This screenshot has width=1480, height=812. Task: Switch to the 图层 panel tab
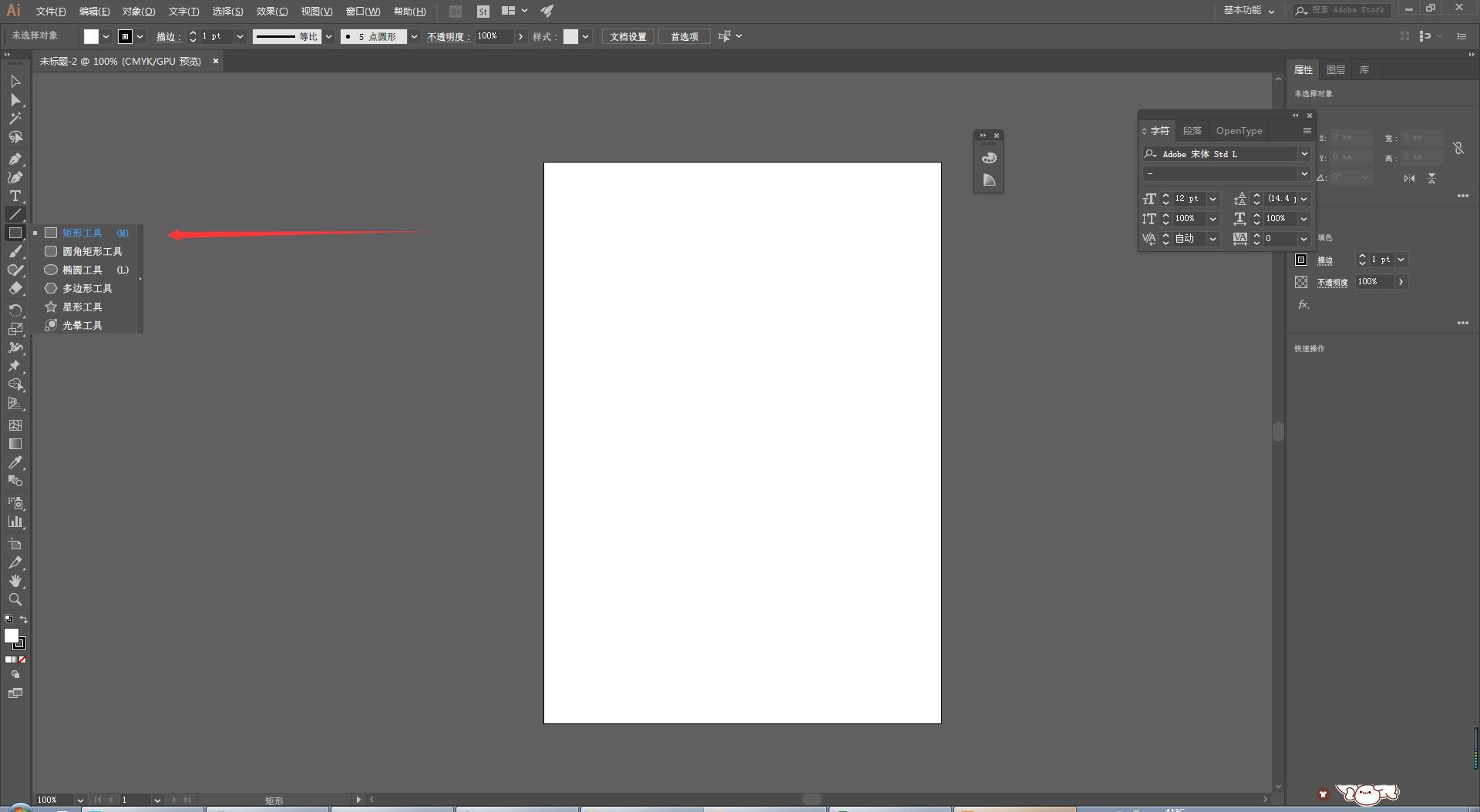pos(1336,70)
